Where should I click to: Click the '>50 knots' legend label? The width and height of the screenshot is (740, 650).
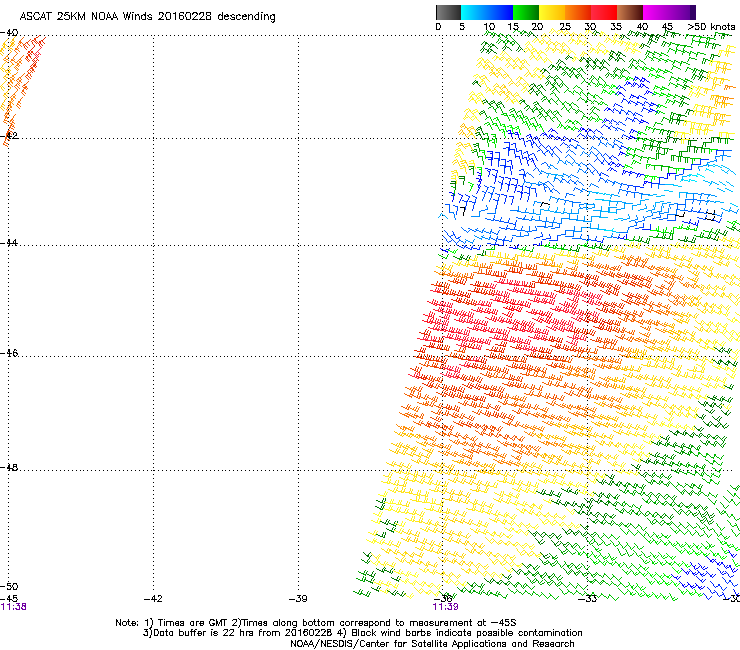[x=711, y=27]
